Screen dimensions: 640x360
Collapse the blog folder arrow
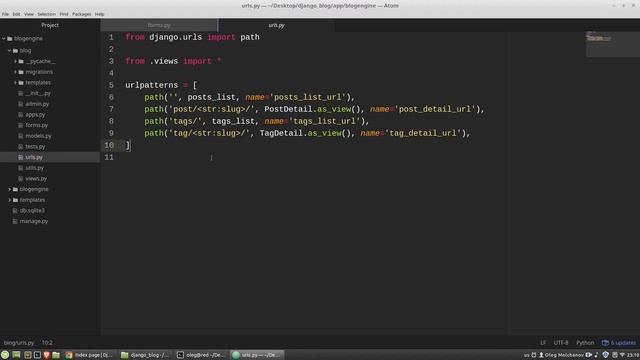(x=9, y=51)
